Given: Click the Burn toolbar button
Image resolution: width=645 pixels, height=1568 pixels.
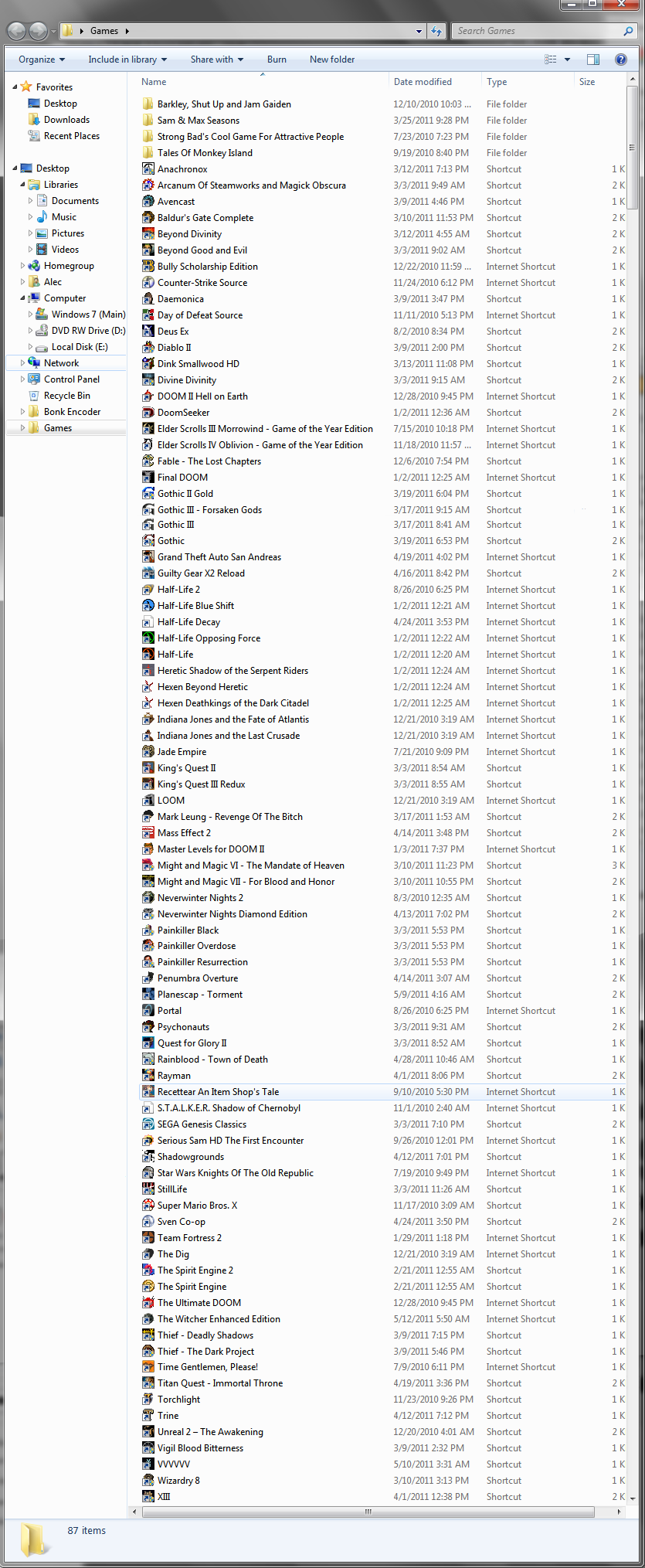Looking at the screenshot, I should tap(277, 60).
